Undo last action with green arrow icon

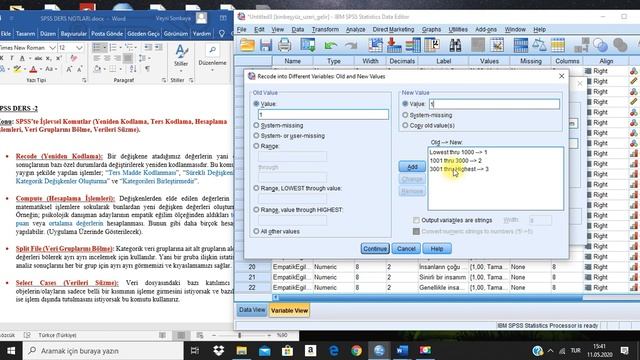[331, 45]
